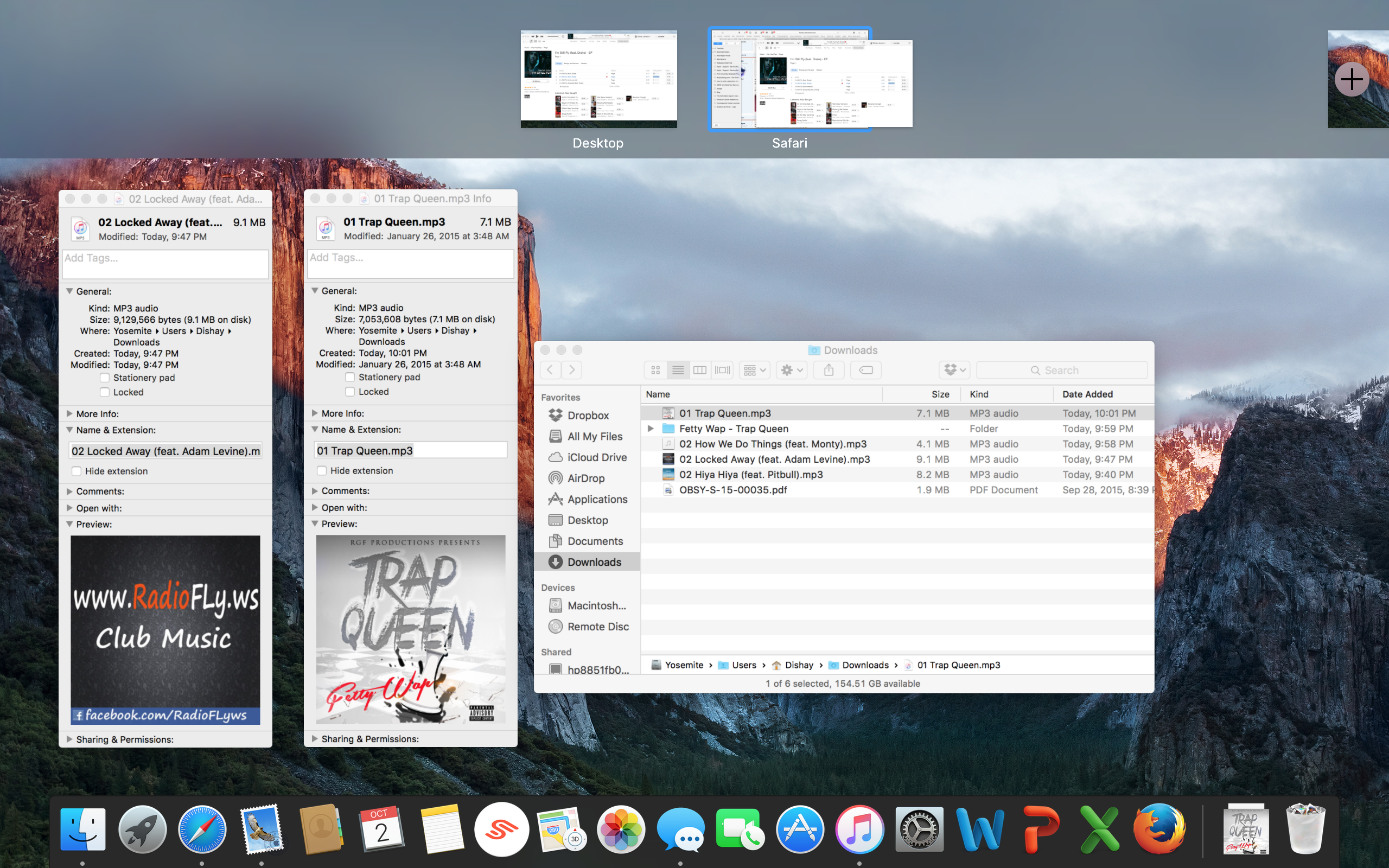Open FaceTime icon in Dock
Screen dimensions: 1389x868
[741, 829]
